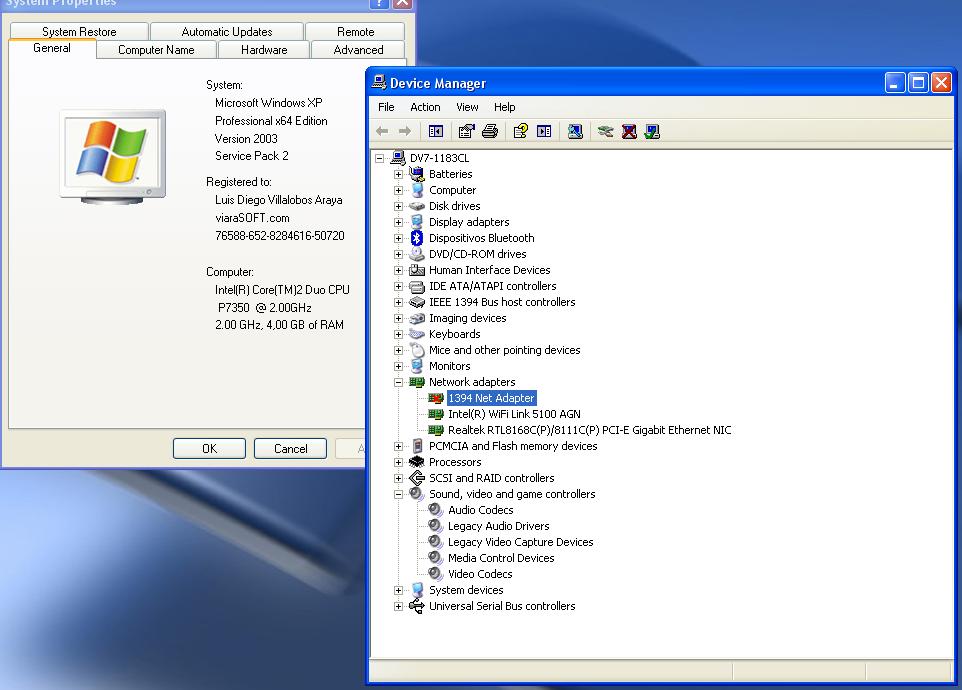Select the Keyboards category icon
The height and width of the screenshot is (690, 962).
pyautogui.click(x=417, y=334)
